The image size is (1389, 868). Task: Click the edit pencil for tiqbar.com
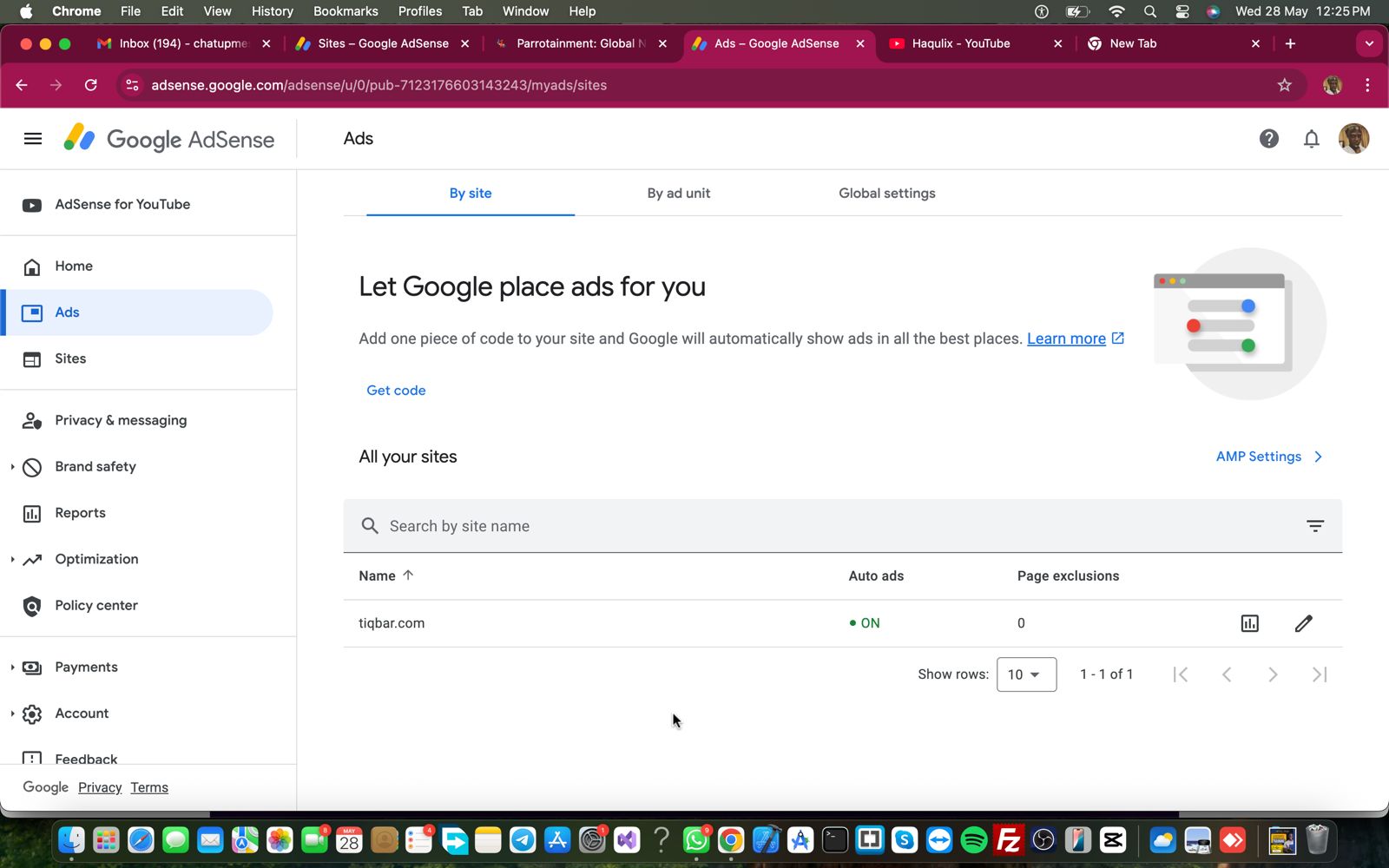(x=1303, y=623)
